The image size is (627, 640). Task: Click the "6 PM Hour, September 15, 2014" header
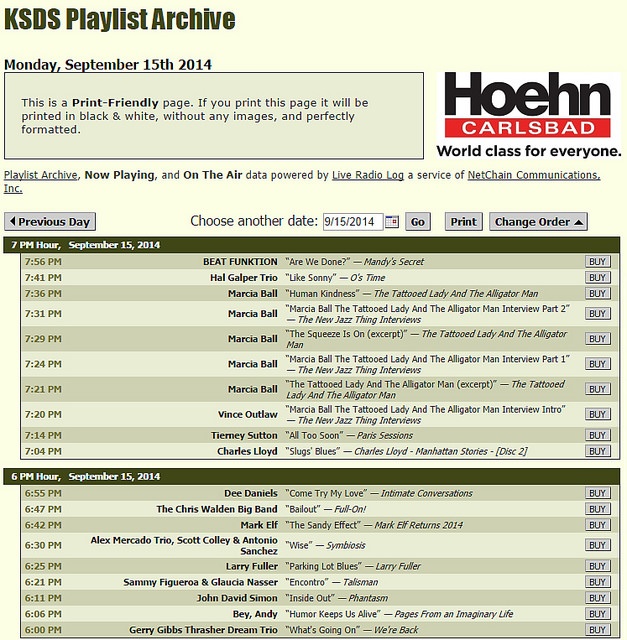(x=312, y=476)
